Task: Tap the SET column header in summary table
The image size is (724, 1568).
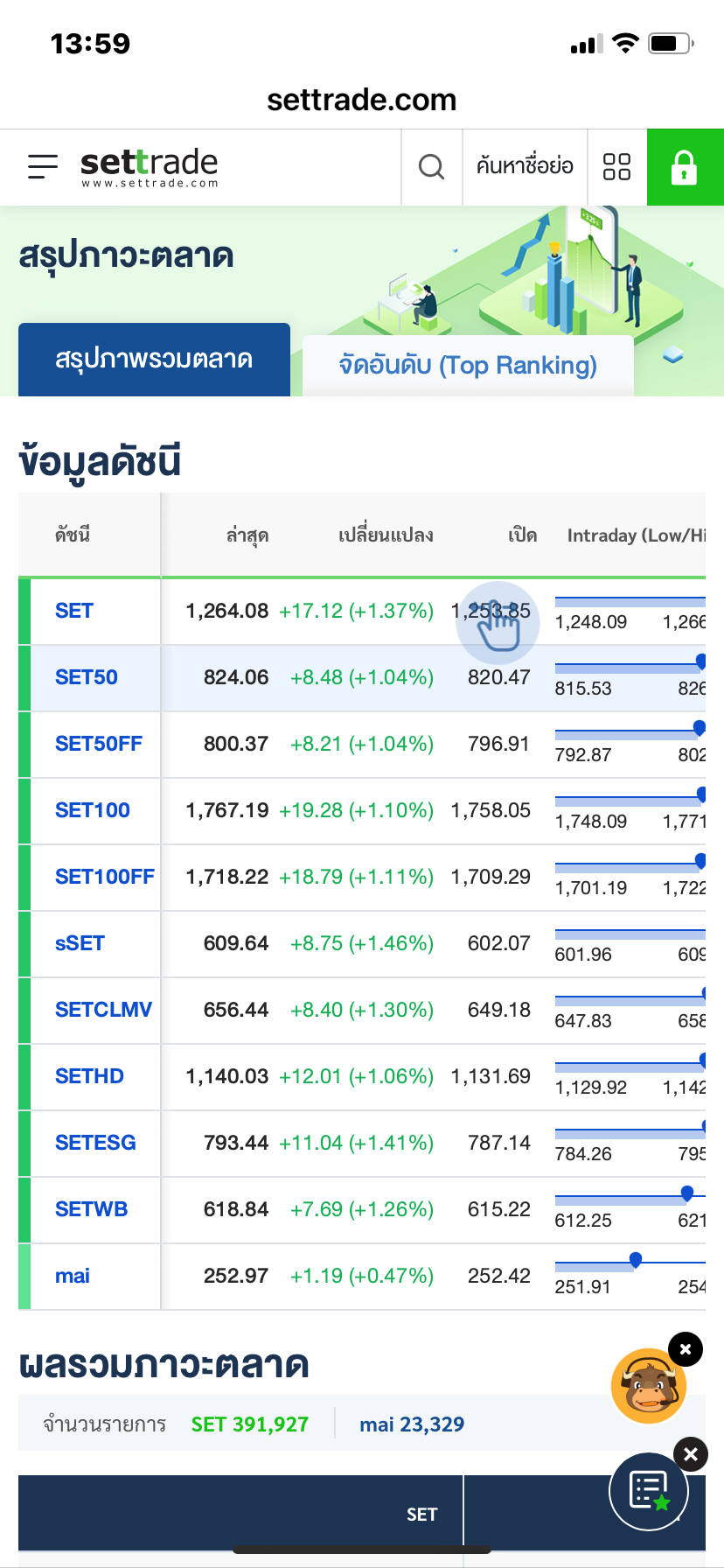Action: pos(421,1514)
